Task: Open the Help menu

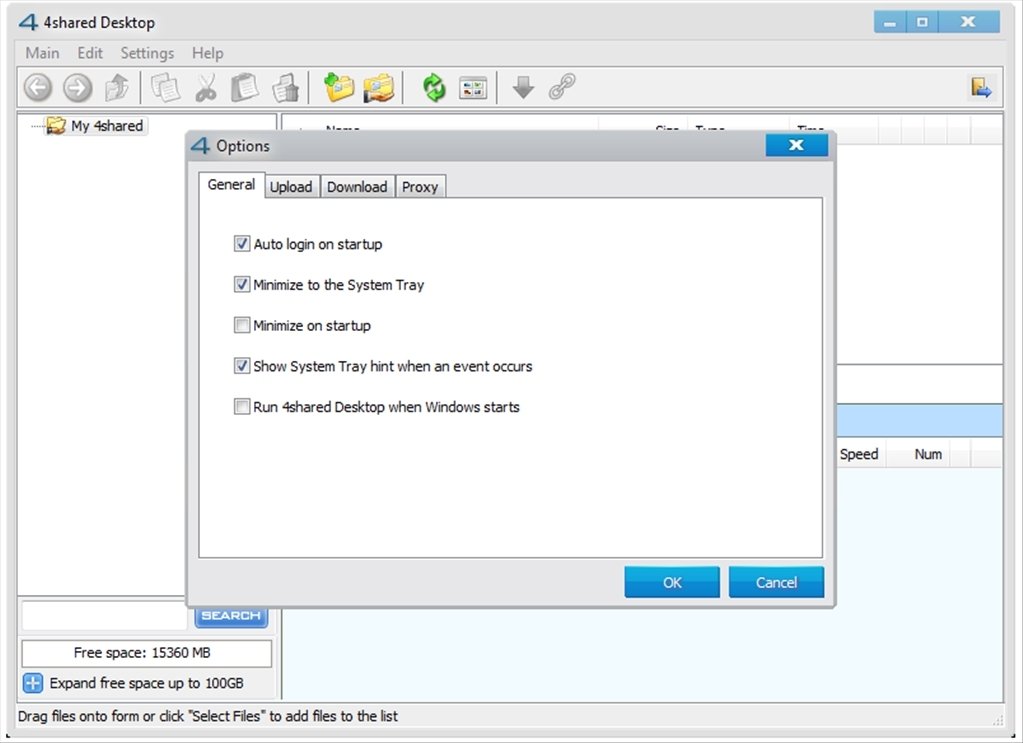Action: (207, 53)
